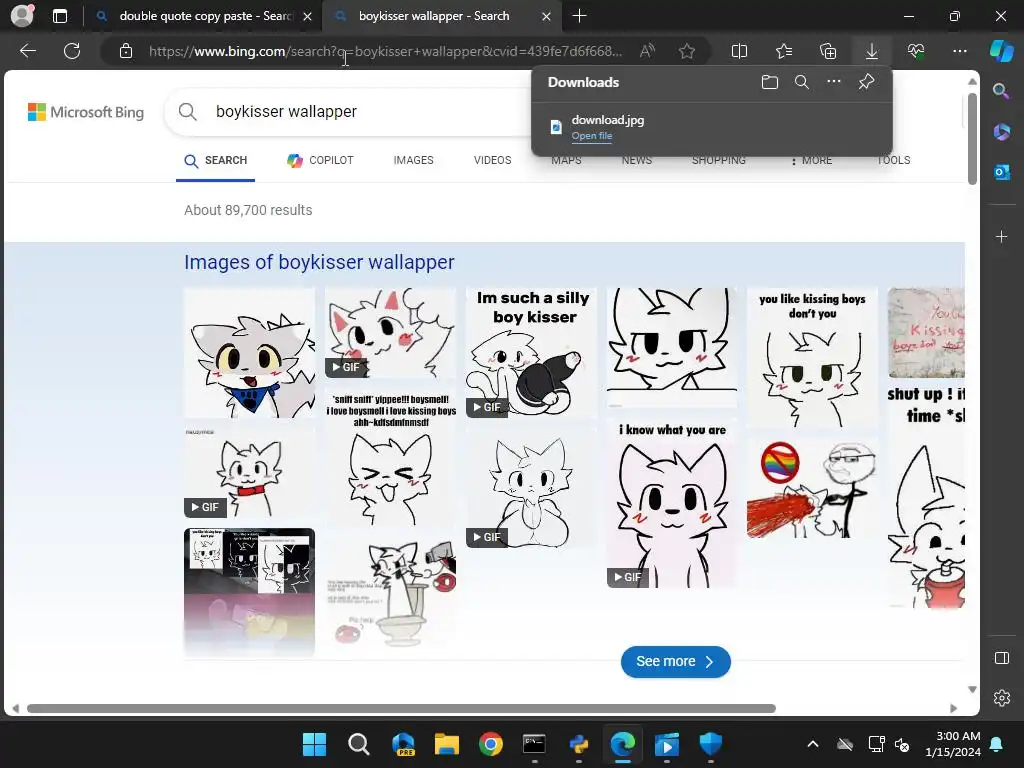Toggle the Downloads toolbar button

(871, 51)
